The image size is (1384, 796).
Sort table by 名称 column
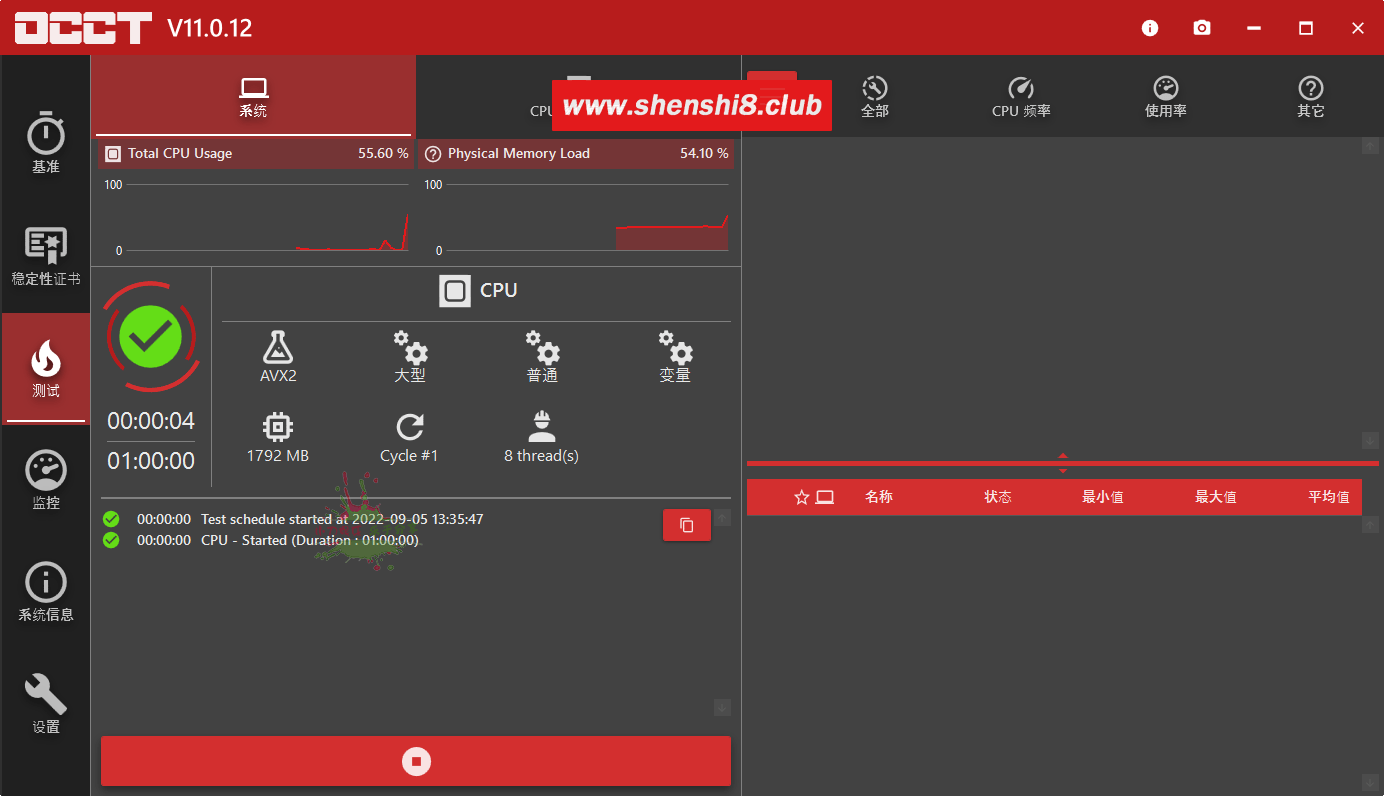click(x=879, y=497)
